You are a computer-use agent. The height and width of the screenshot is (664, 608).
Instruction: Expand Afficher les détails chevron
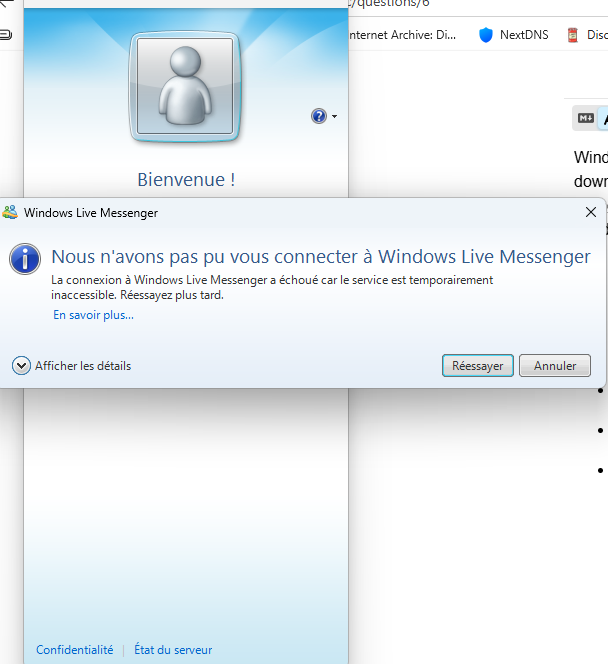pyautogui.click(x=21, y=366)
